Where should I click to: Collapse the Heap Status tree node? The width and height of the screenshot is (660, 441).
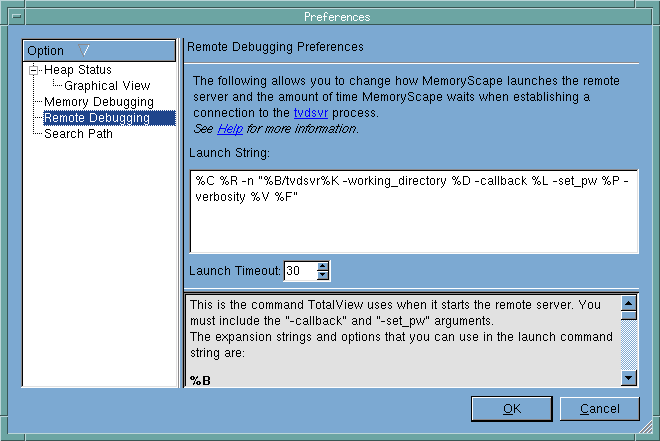pyautogui.click(x=35, y=70)
